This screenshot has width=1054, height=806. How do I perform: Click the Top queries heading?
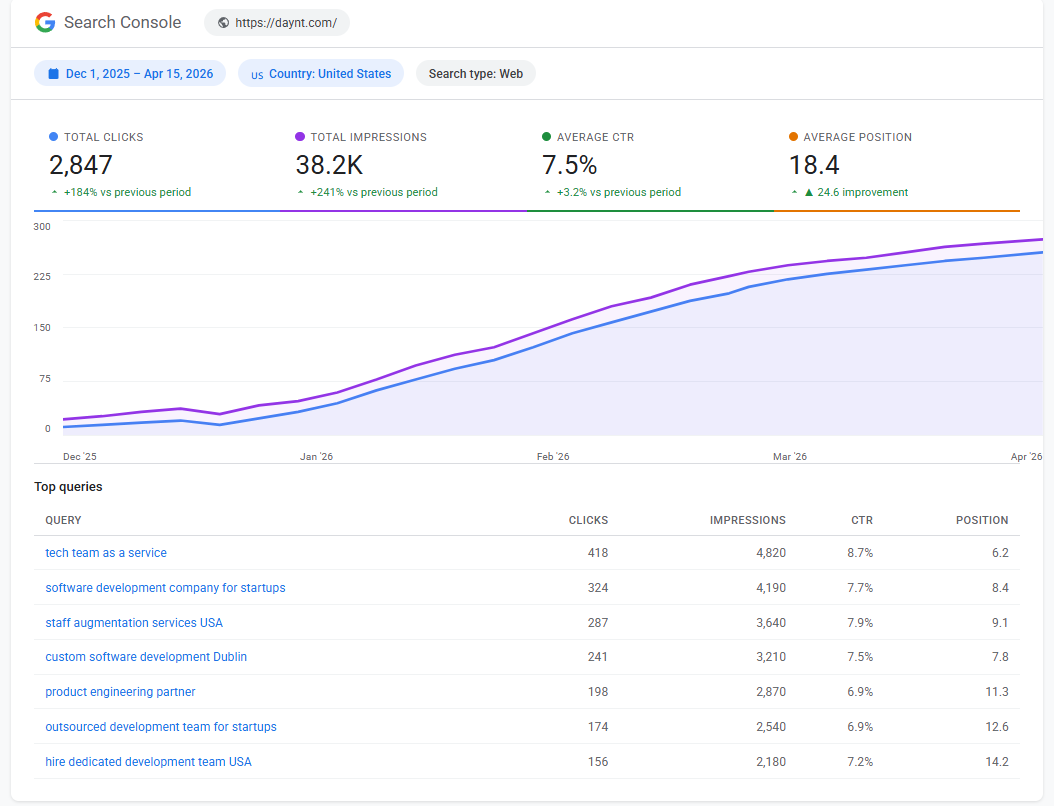click(x=69, y=487)
